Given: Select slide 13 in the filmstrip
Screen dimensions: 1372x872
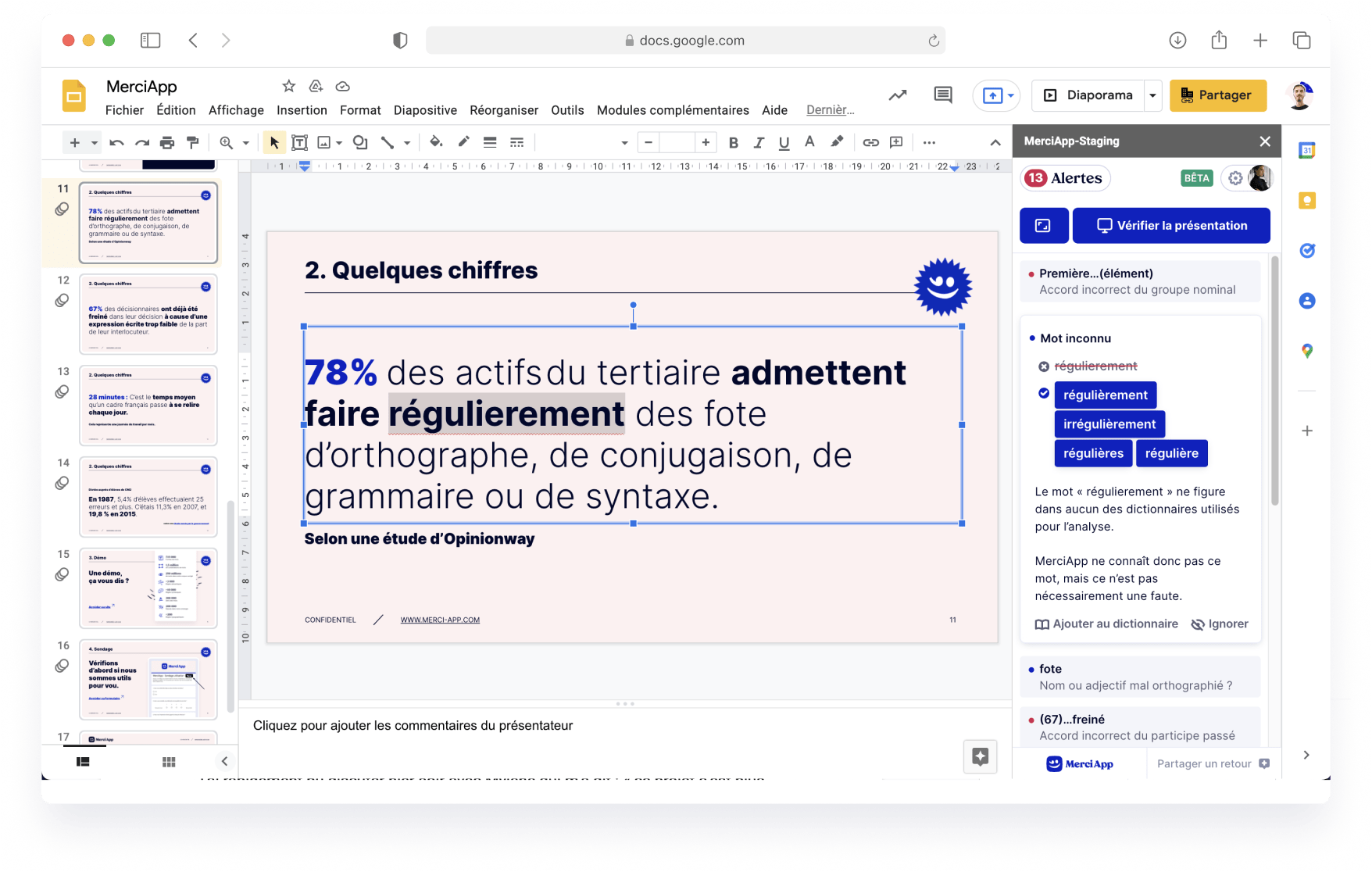Looking at the screenshot, I should coord(148,405).
